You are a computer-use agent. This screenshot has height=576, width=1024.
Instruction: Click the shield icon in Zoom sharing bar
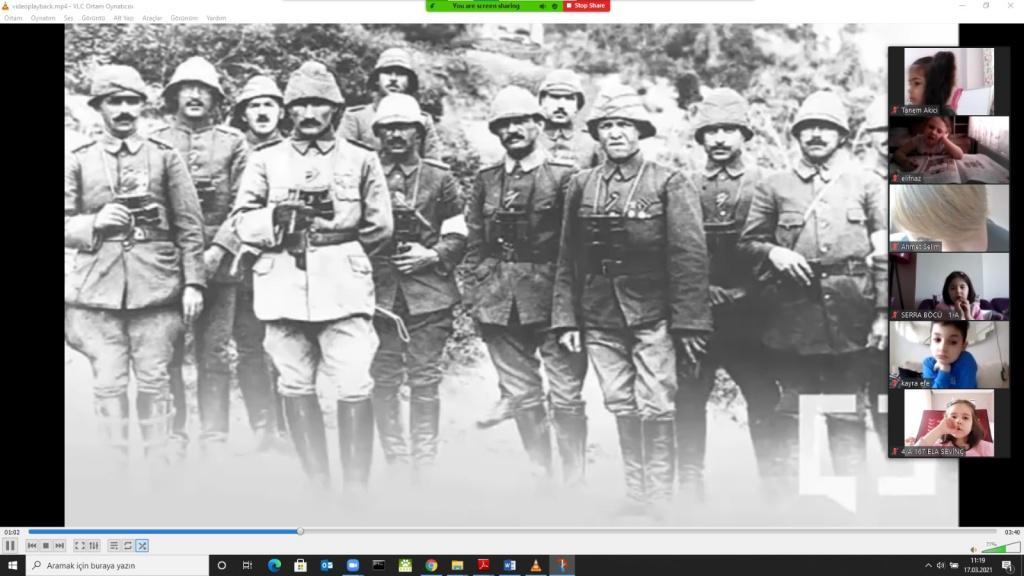pos(555,6)
